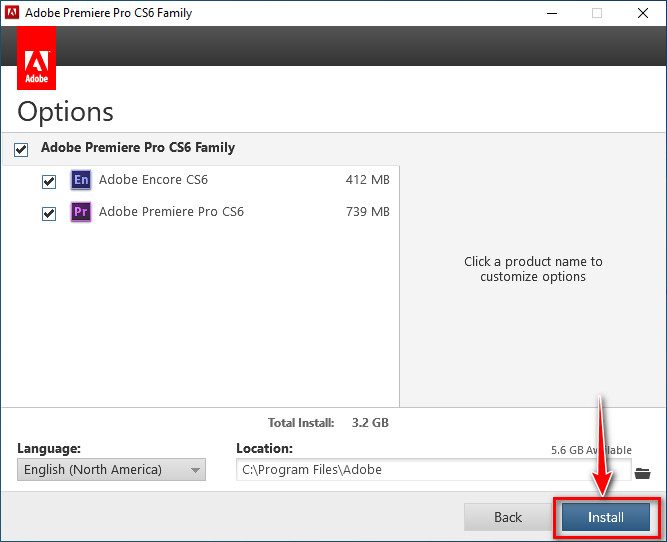667x542 pixels.
Task: Click the title bar Adobe application icon
Action: click(12, 13)
